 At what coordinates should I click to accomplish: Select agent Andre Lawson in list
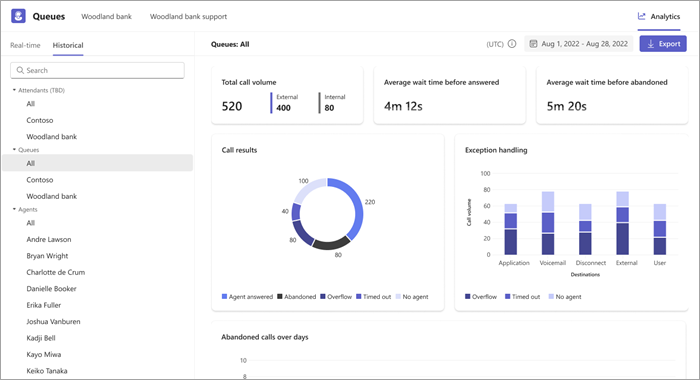click(x=49, y=239)
